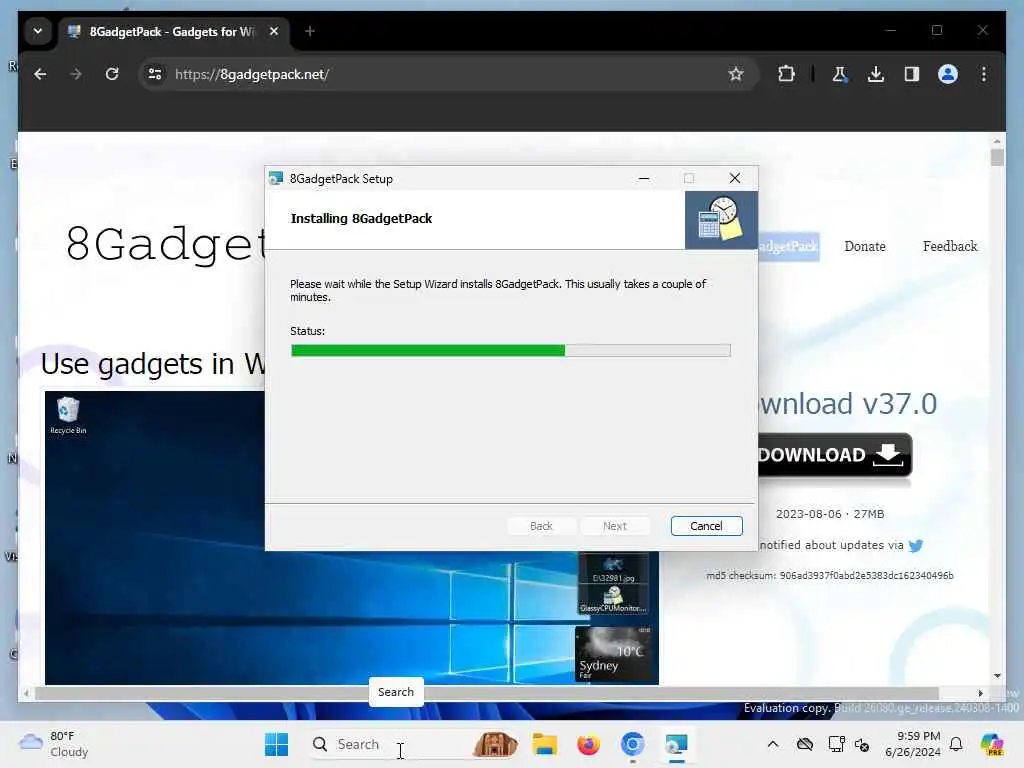The width and height of the screenshot is (1024, 768).
Task: Open the Twitter bird link
Action: pos(916,545)
